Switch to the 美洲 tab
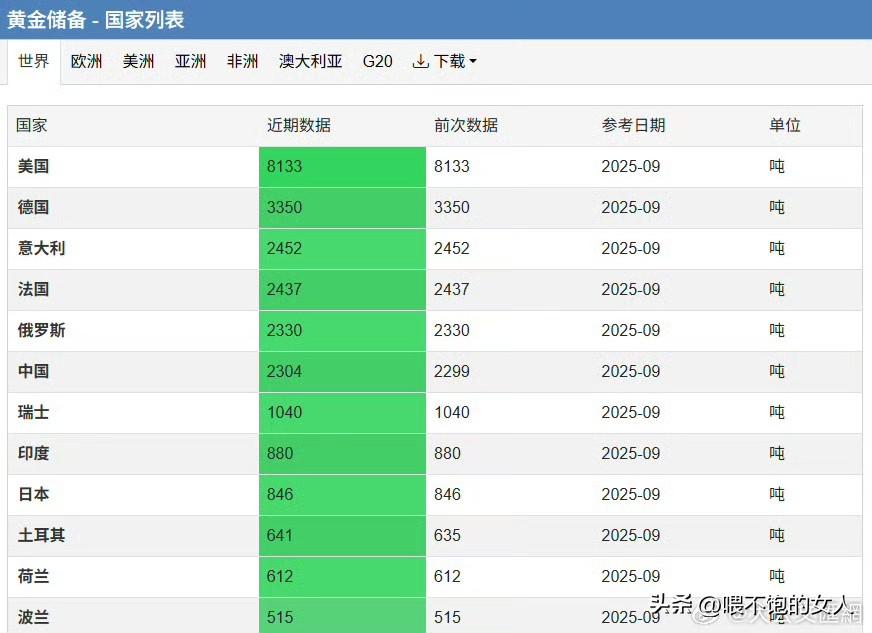 click(x=138, y=61)
